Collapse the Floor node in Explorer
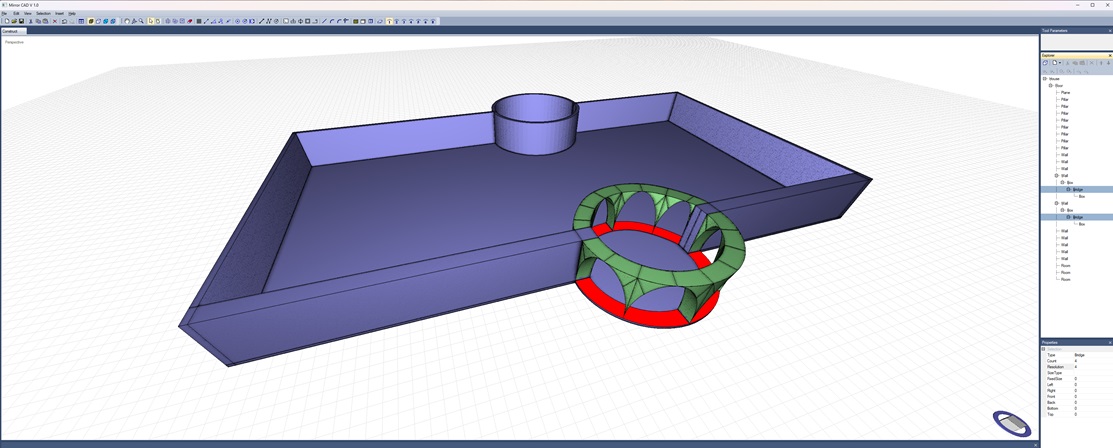This screenshot has width=1113, height=448. coord(1051,86)
